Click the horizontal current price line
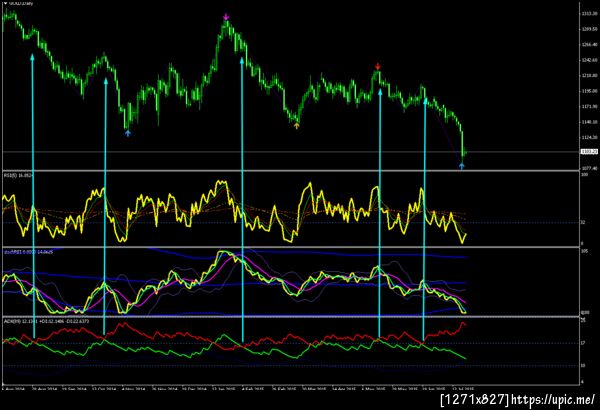This screenshot has width=600, height=410. 291,152
